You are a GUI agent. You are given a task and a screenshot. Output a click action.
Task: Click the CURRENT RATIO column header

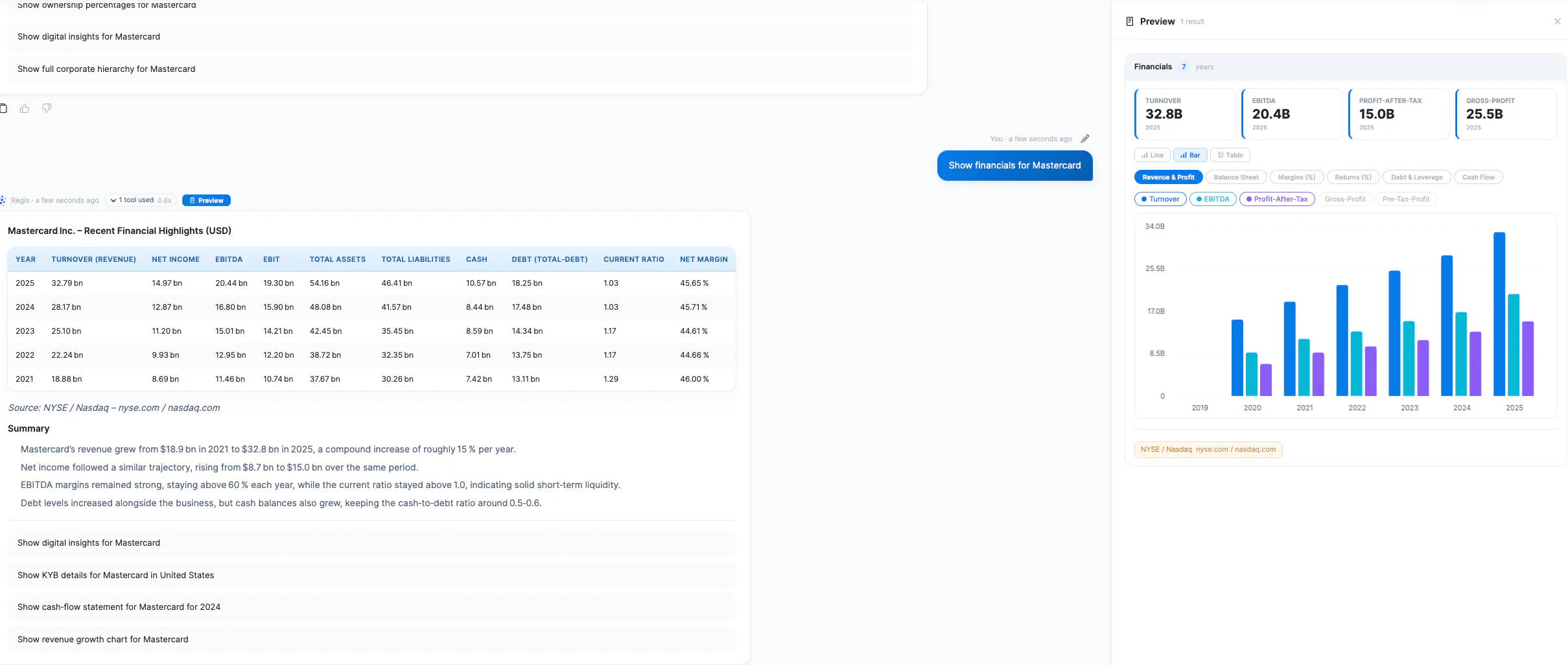click(x=634, y=259)
